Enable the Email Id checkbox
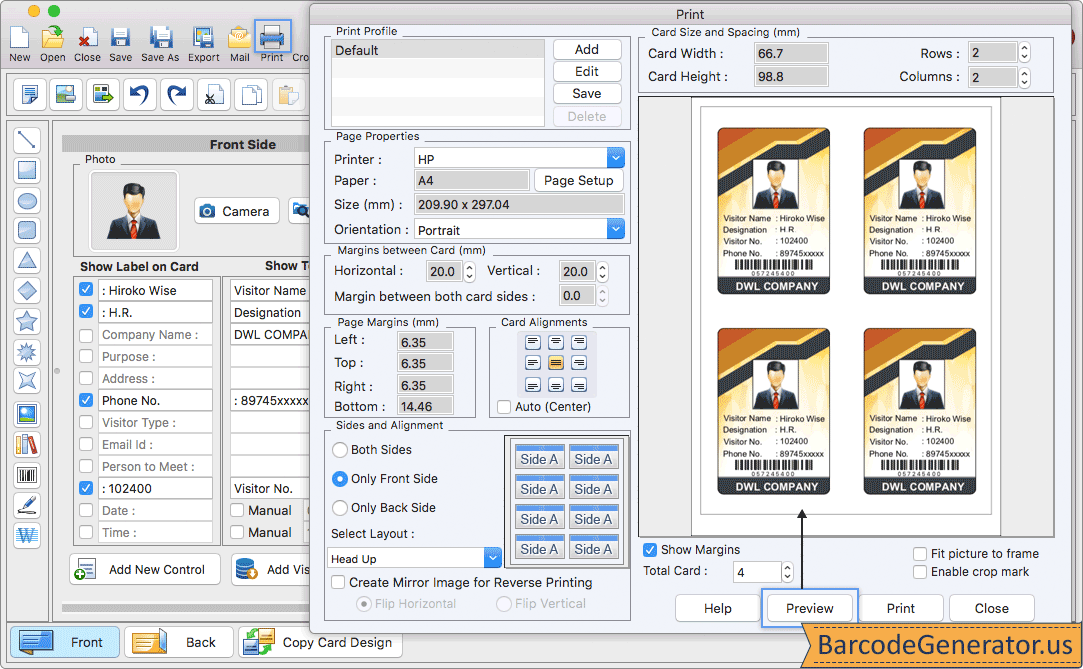Image resolution: width=1083 pixels, height=669 pixels. pos(86,444)
